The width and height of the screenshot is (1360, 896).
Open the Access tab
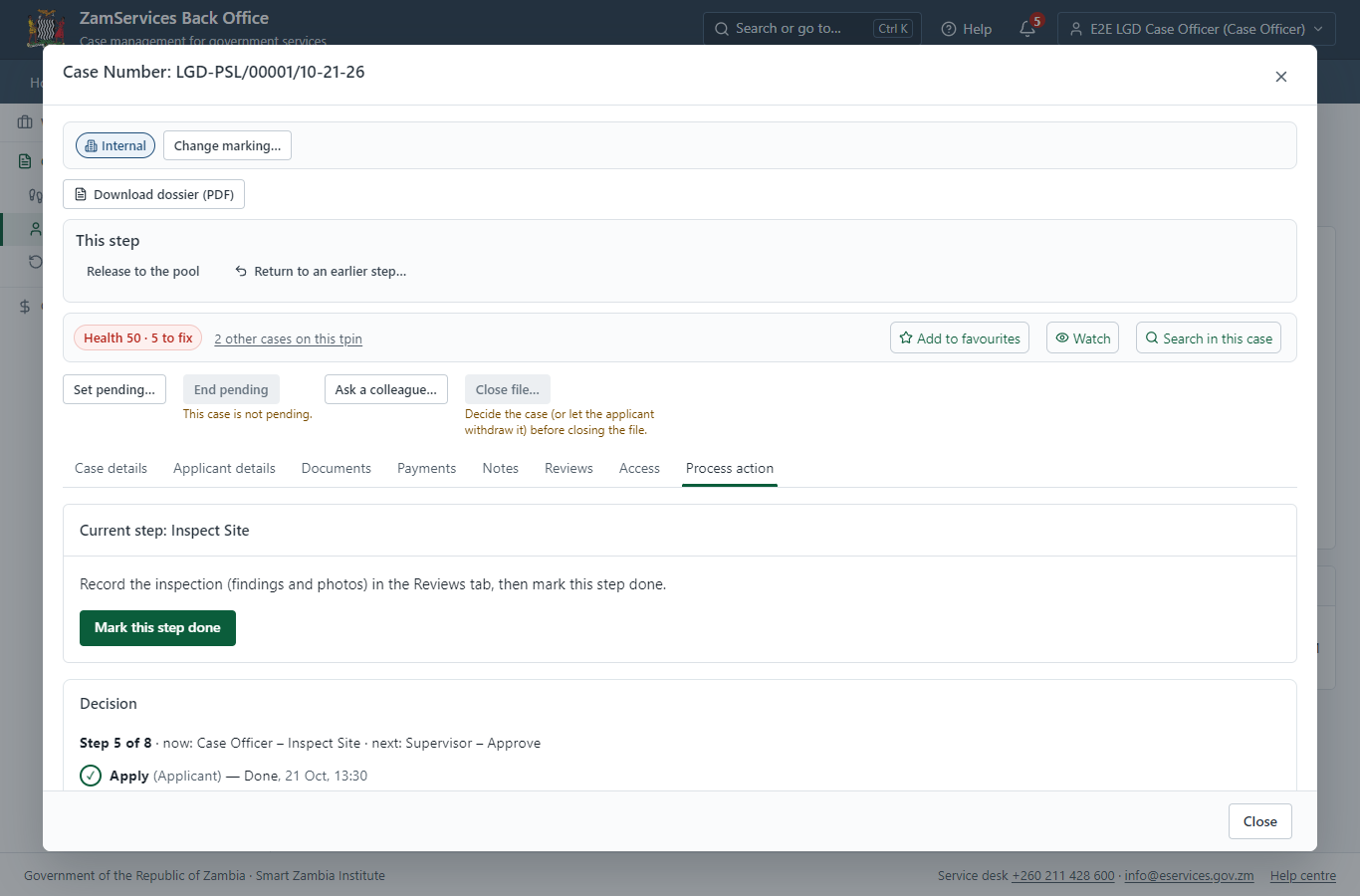point(639,468)
